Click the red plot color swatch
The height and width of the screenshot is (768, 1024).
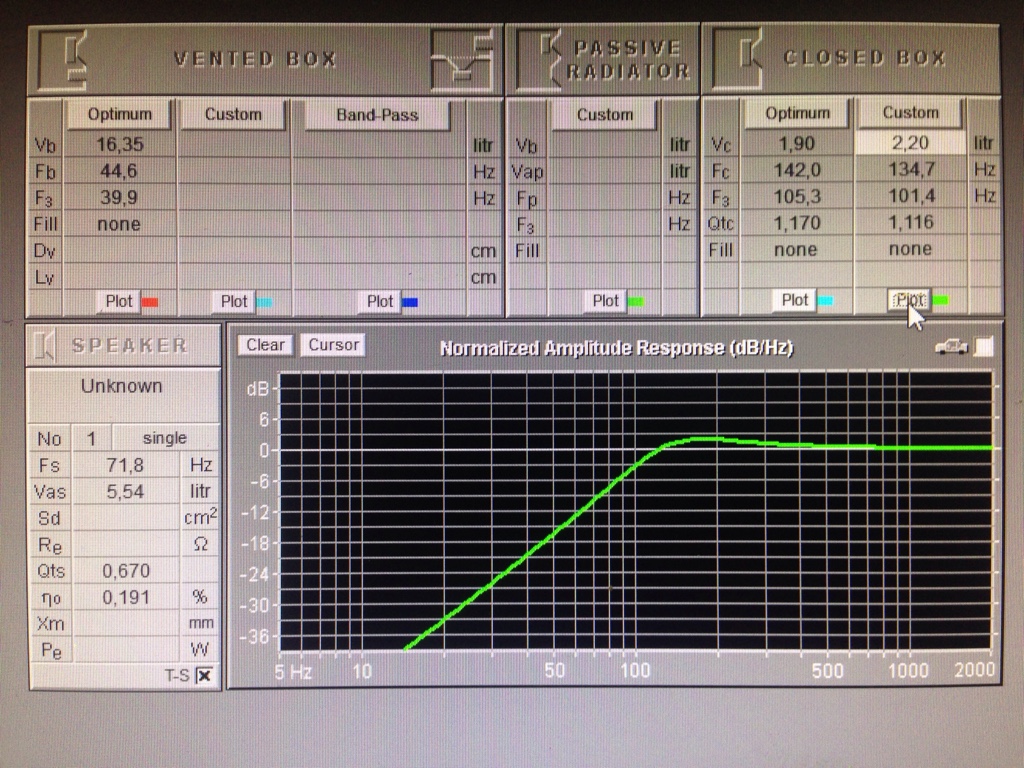tap(150, 302)
